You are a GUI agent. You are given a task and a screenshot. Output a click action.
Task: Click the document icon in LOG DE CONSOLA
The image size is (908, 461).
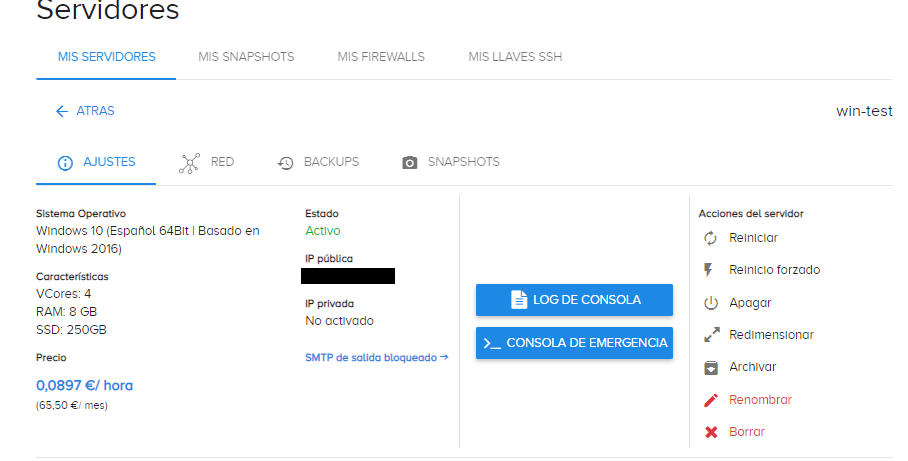point(519,299)
